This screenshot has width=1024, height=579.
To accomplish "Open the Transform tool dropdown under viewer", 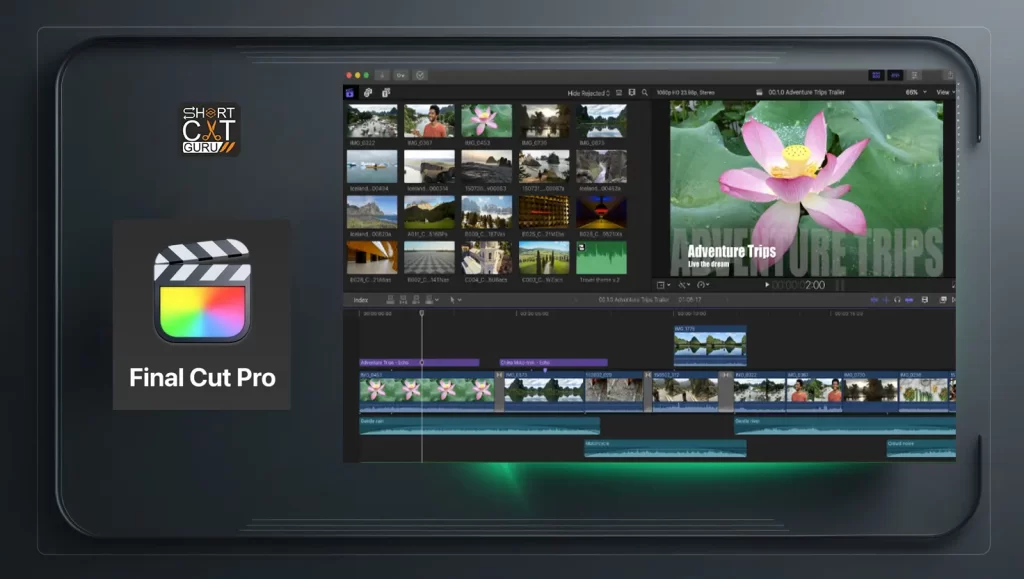I will click(x=664, y=285).
